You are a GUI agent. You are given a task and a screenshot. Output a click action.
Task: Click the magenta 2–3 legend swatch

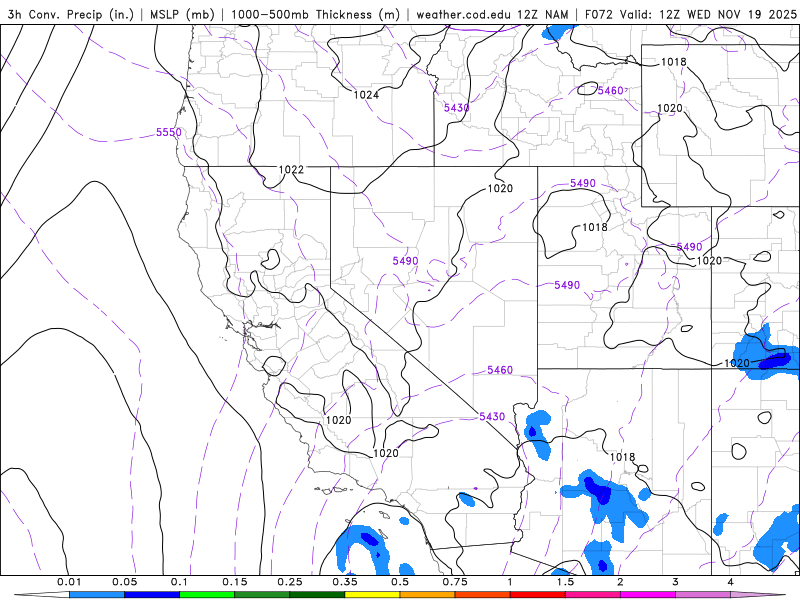pos(648,595)
